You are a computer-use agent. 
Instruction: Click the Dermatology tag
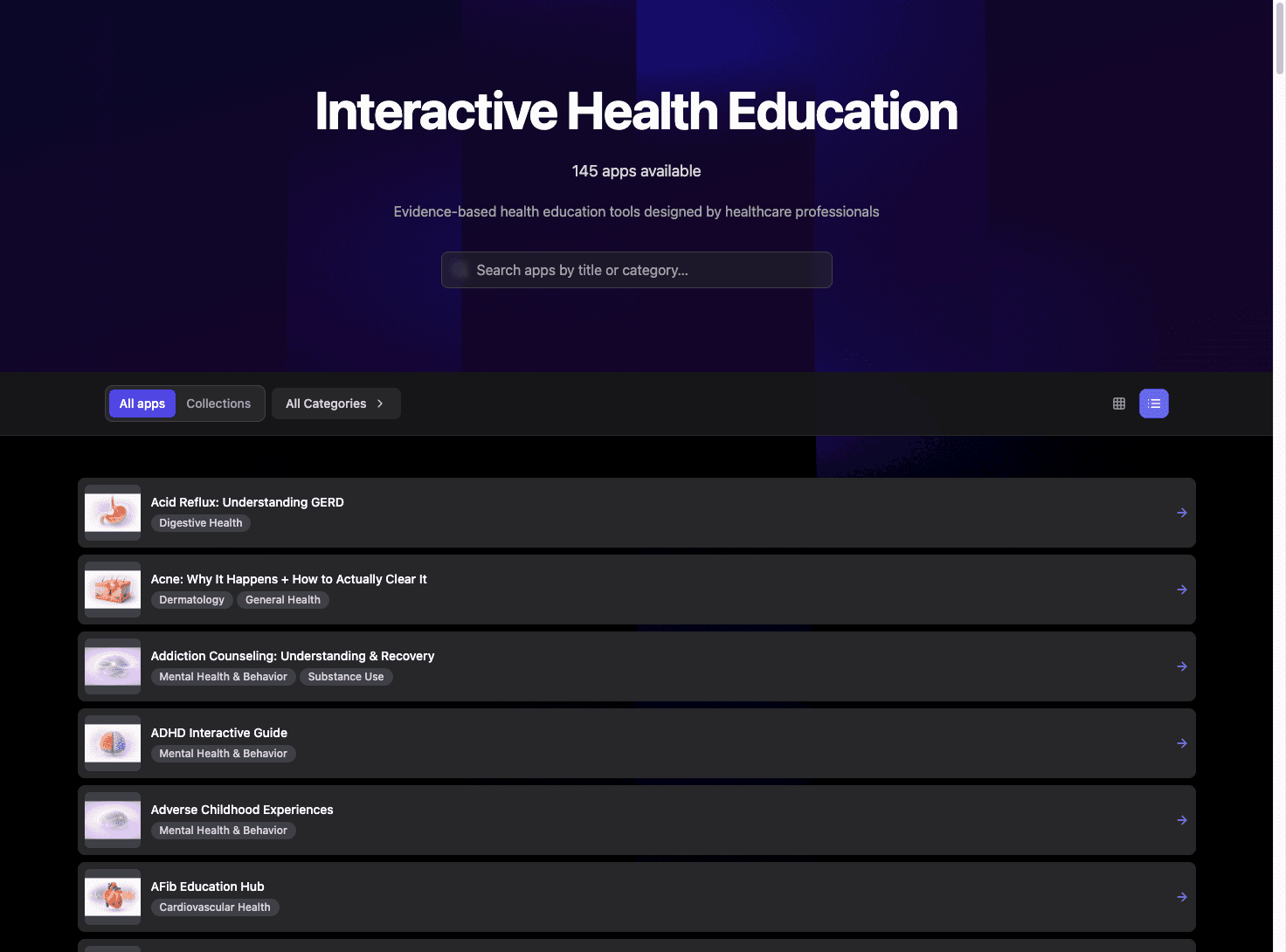point(192,600)
